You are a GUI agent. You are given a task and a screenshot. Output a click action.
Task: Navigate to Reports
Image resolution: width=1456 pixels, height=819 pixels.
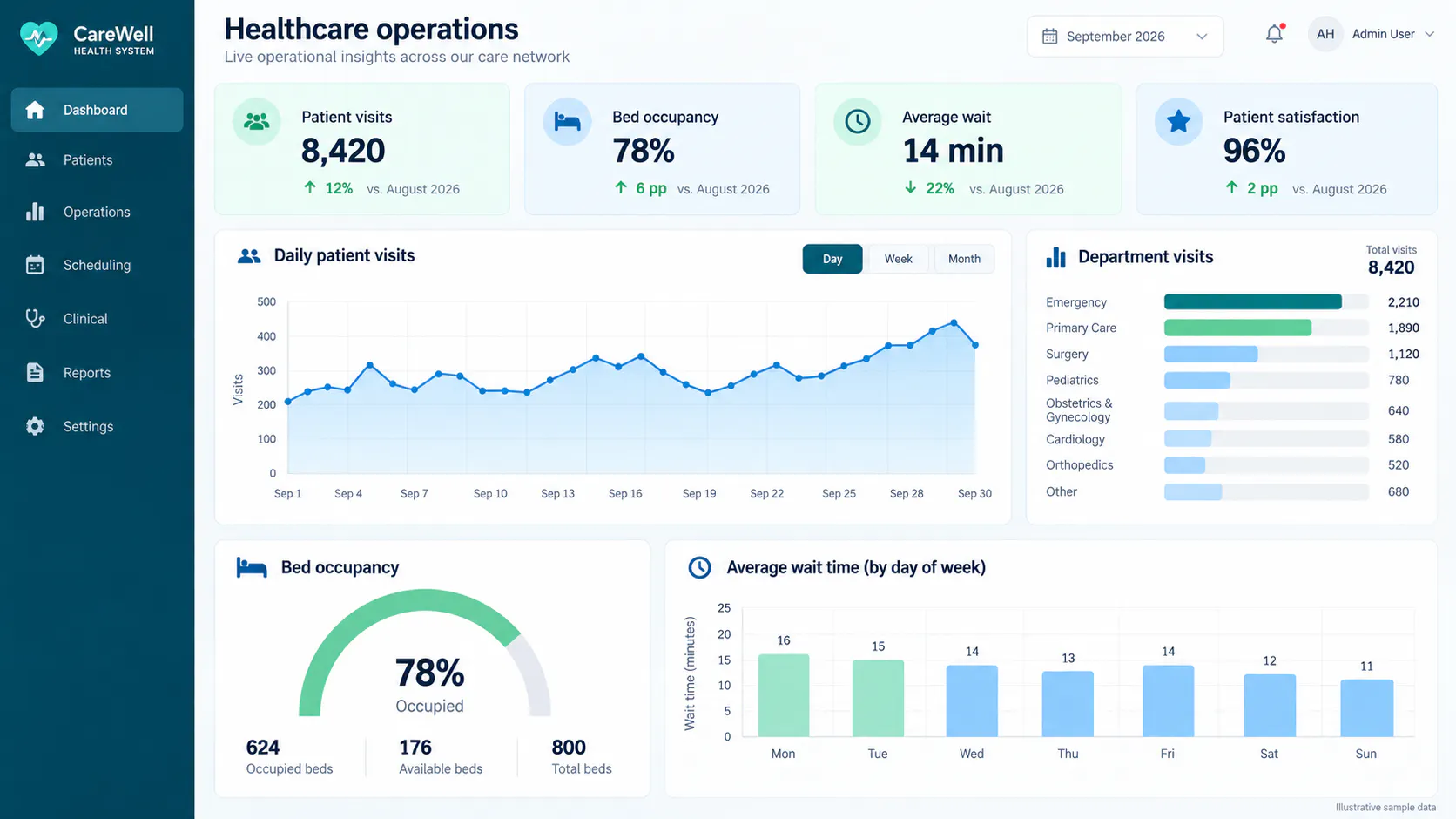point(97,373)
